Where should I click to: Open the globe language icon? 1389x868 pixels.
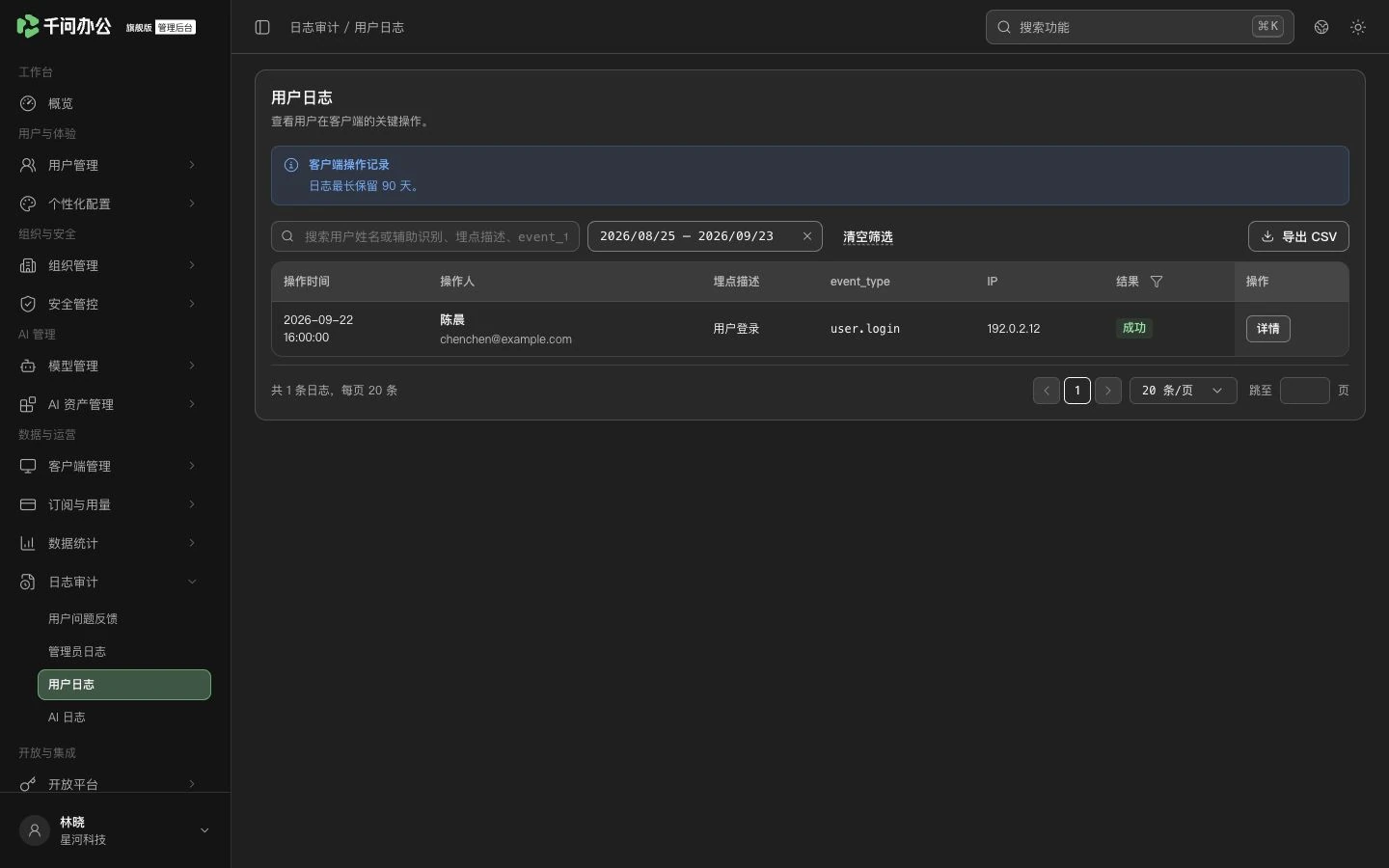coord(1321,27)
